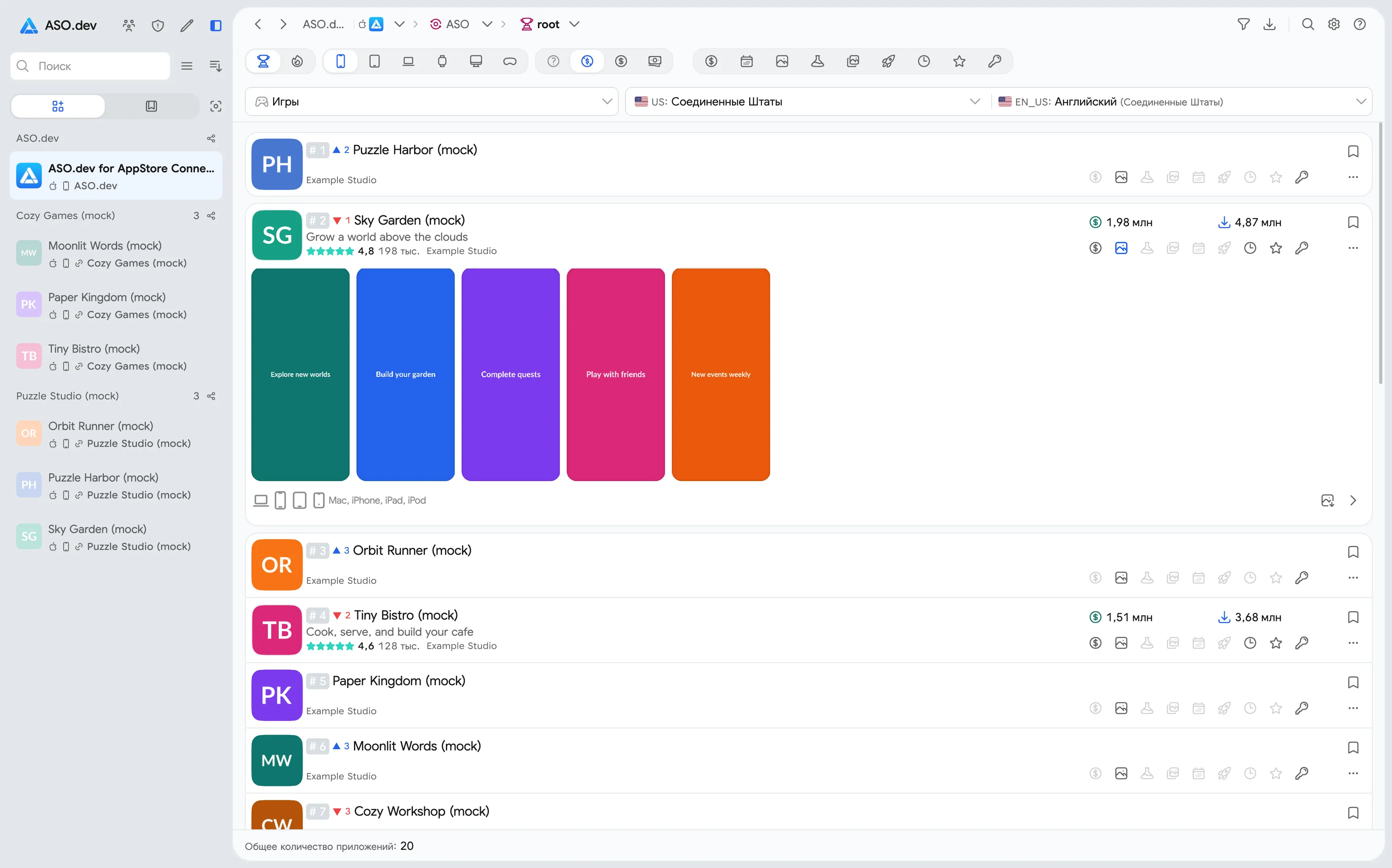Click the star icon on Sky Garden row
Screen dimensions: 1392x868
point(1276,248)
